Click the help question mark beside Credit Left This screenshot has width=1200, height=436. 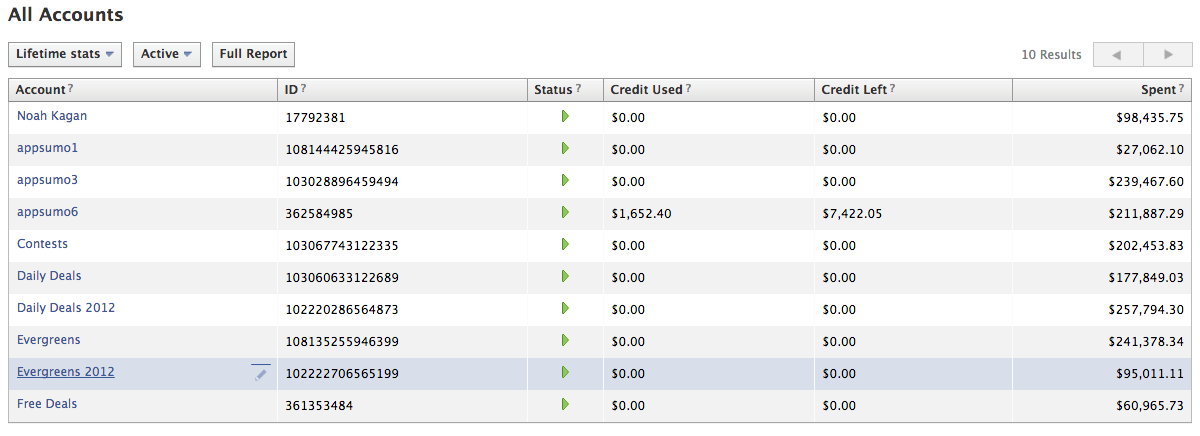(x=892, y=89)
